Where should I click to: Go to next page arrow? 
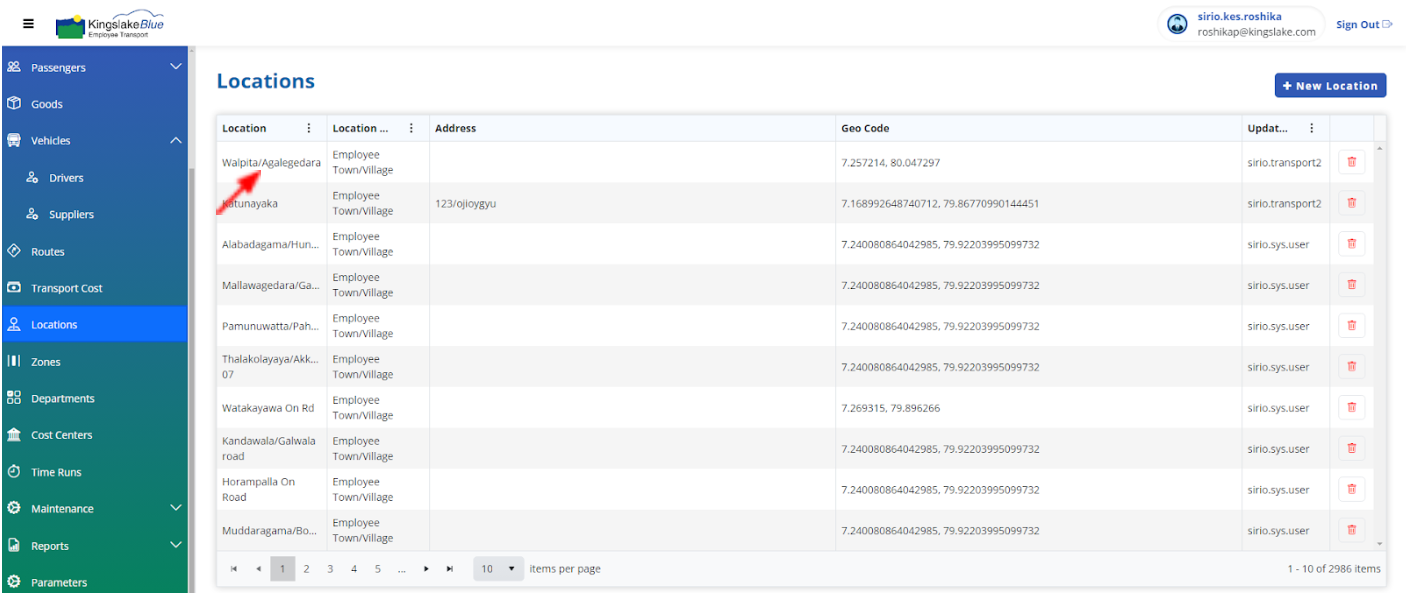(x=426, y=569)
